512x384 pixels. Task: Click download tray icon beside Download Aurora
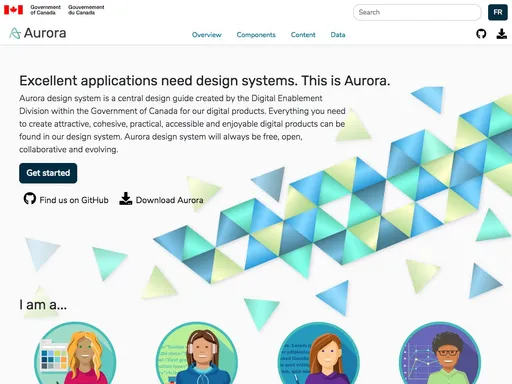126,198
